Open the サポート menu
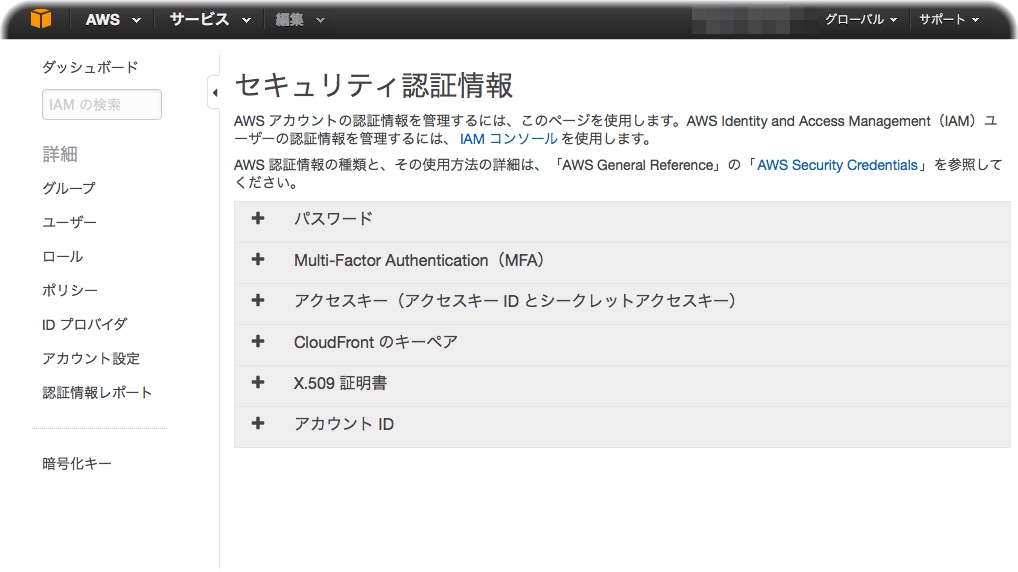The height and width of the screenshot is (572, 1018). tap(948, 19)
